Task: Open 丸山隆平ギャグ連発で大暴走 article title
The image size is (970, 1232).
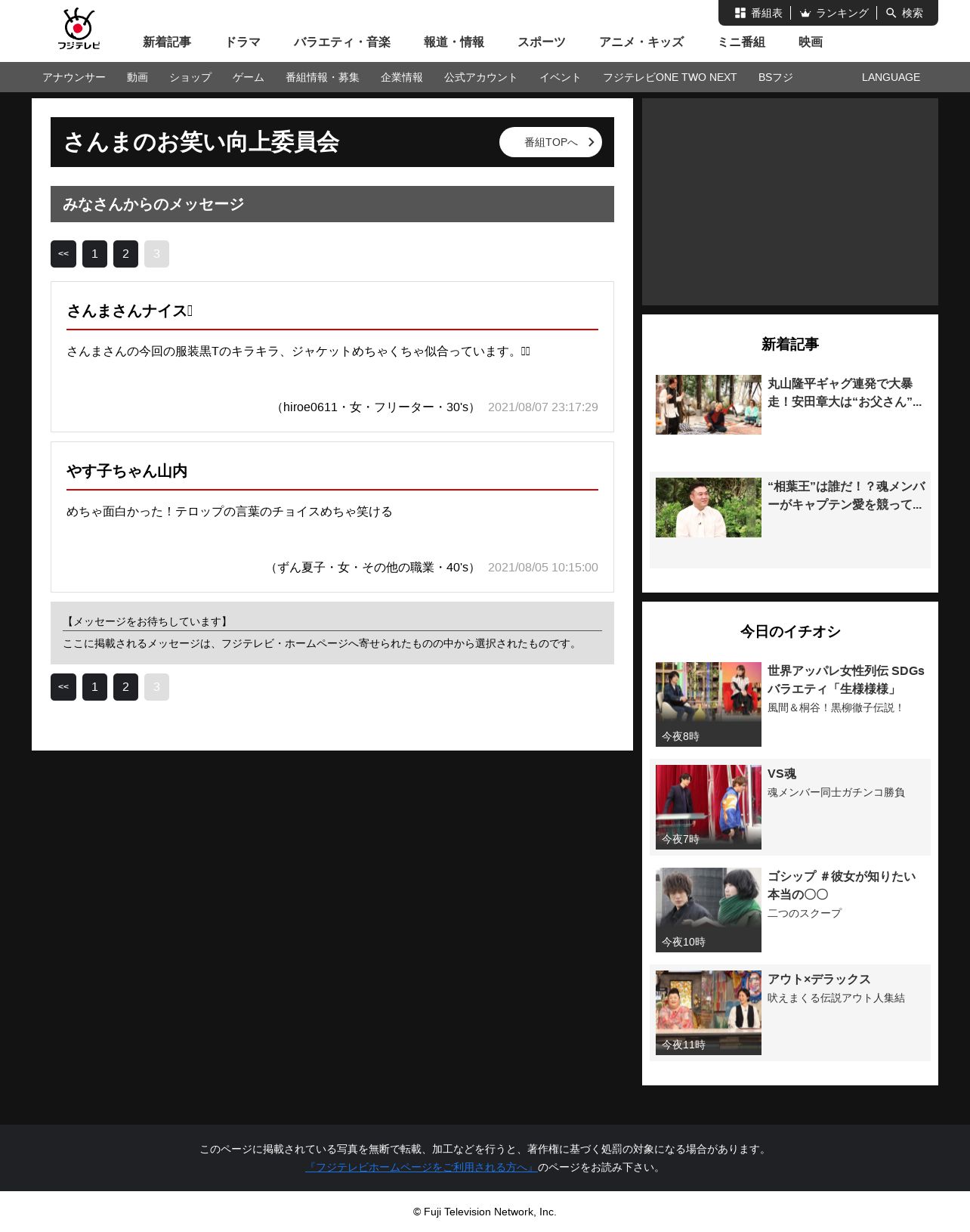Action: pos(845,393)
